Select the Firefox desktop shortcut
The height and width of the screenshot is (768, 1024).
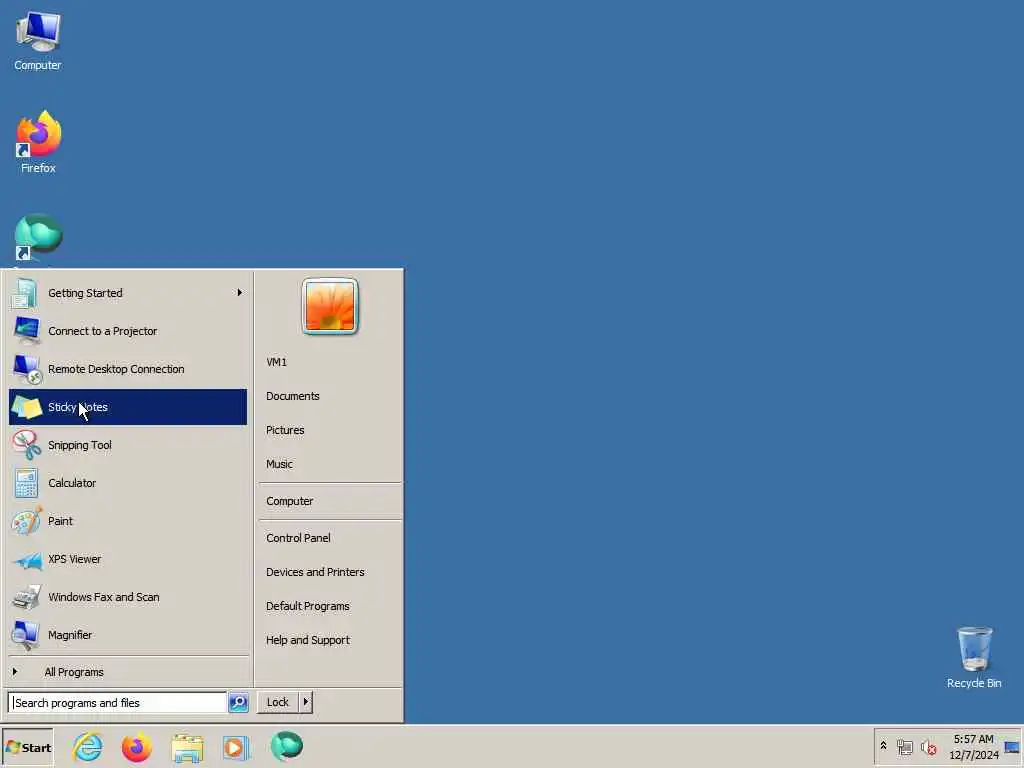click(38, 142)
